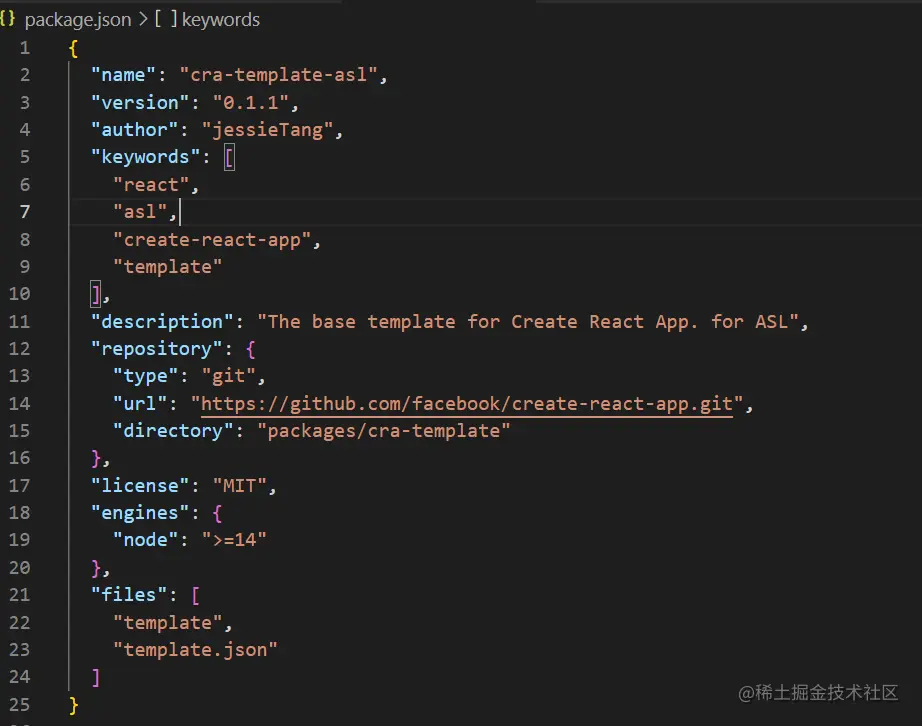Click the "license" key
The image size is (922, 726).
[140, 486]
